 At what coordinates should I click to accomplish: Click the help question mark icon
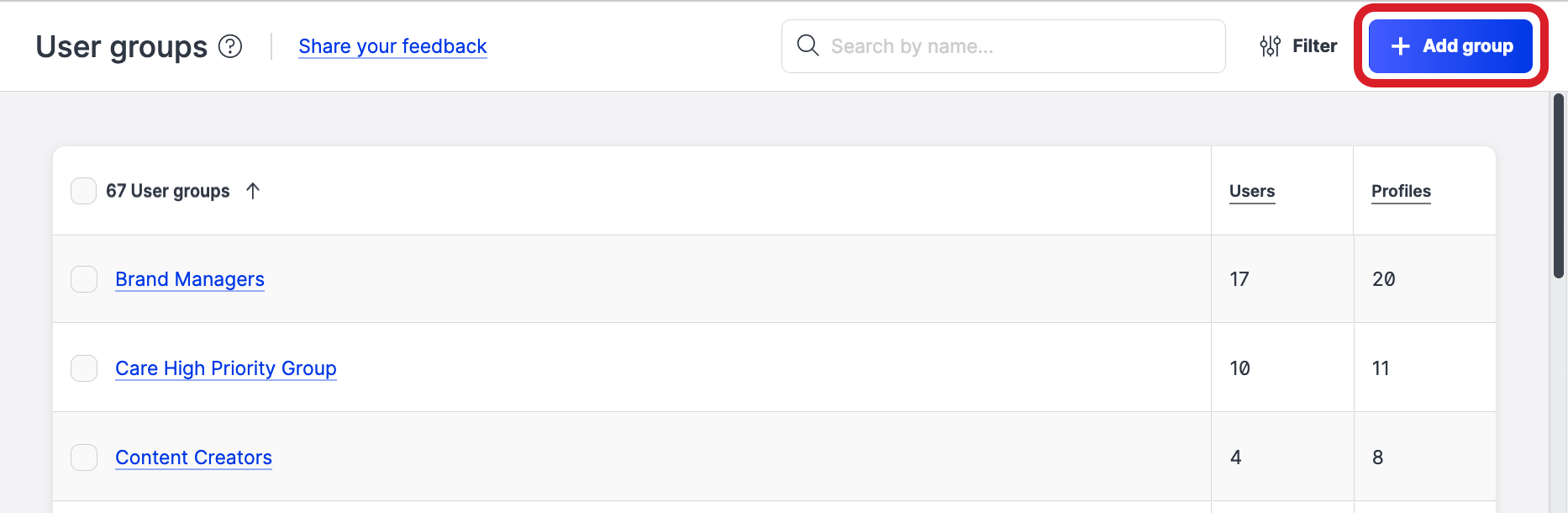[230, 46]
